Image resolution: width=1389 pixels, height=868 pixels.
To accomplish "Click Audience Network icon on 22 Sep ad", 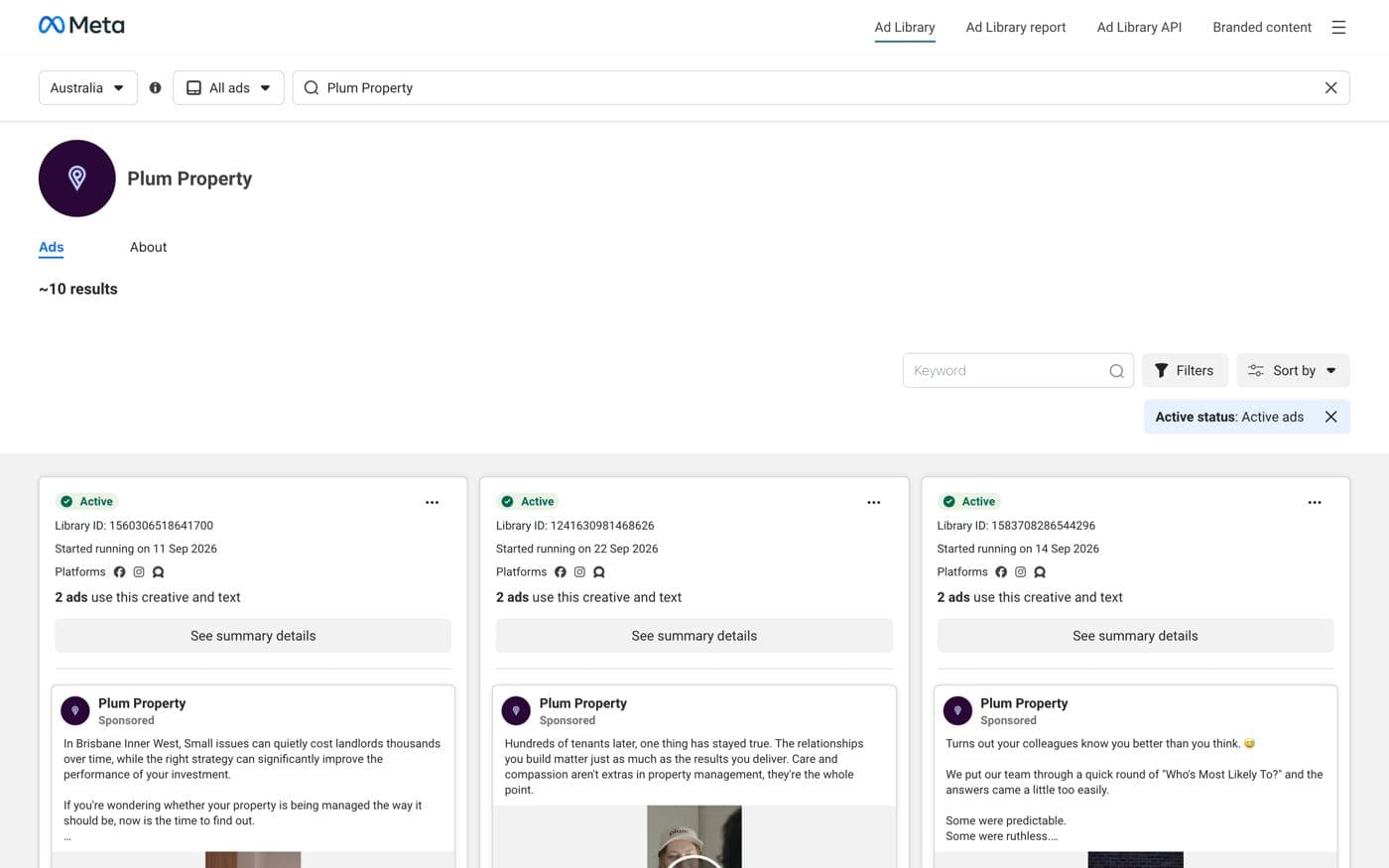I will 599,572.
